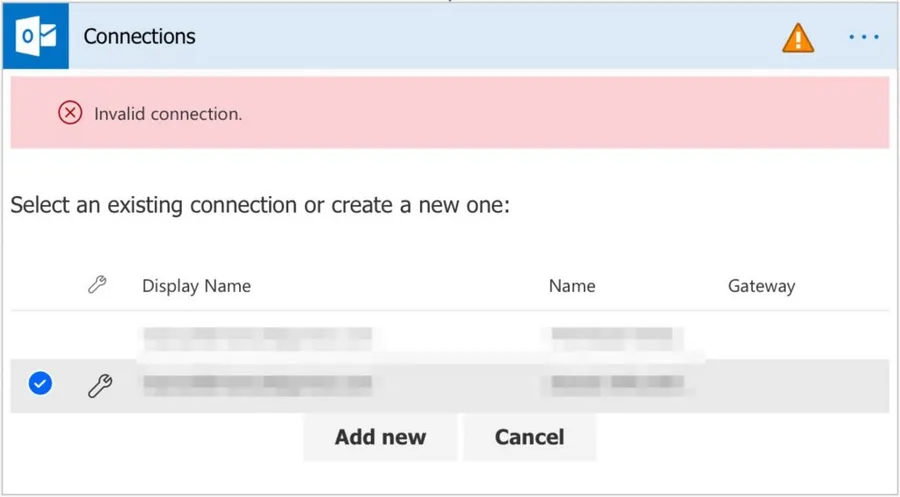Click the Name column header

click(572, 286)
